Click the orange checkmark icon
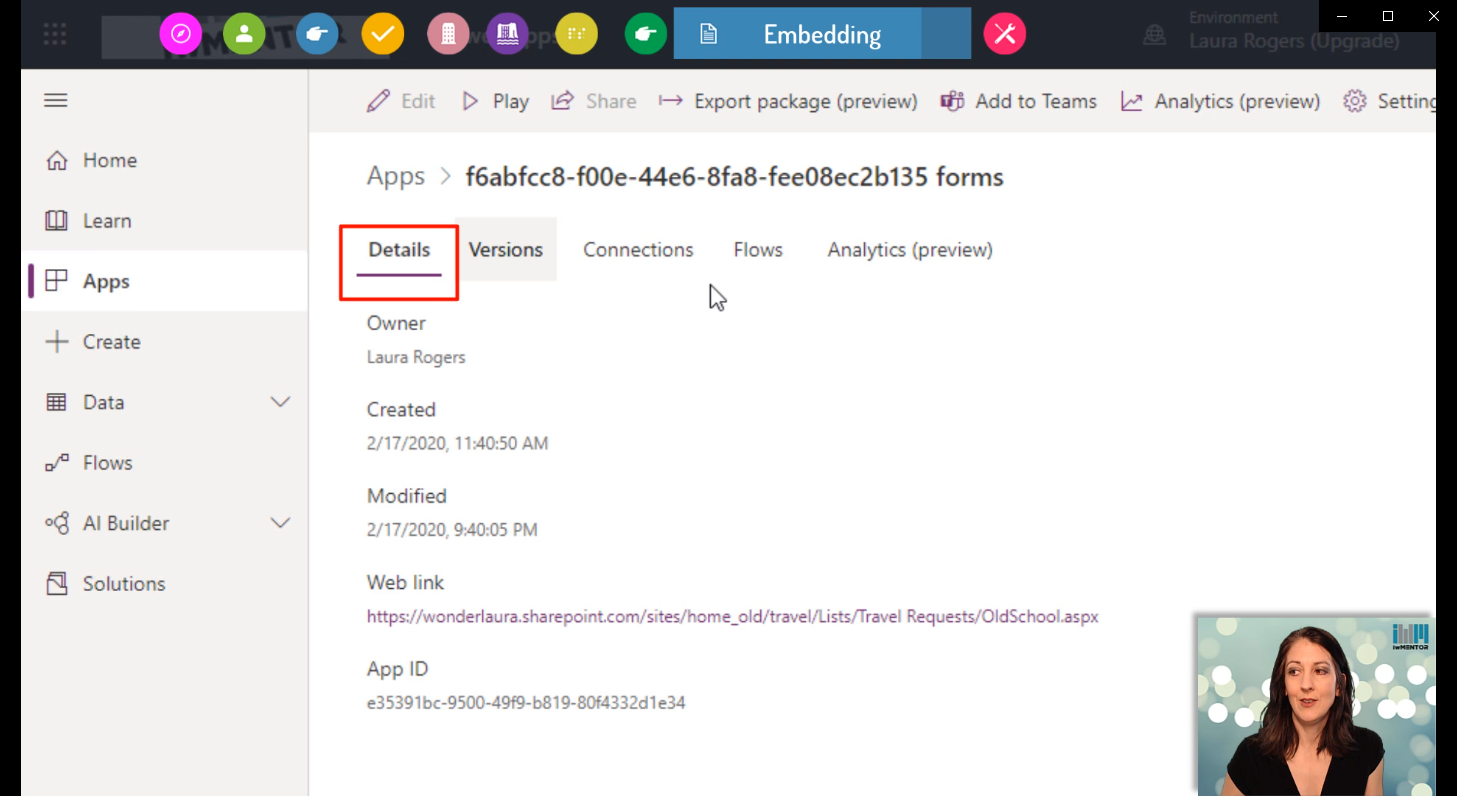 (x=382, y=35)
